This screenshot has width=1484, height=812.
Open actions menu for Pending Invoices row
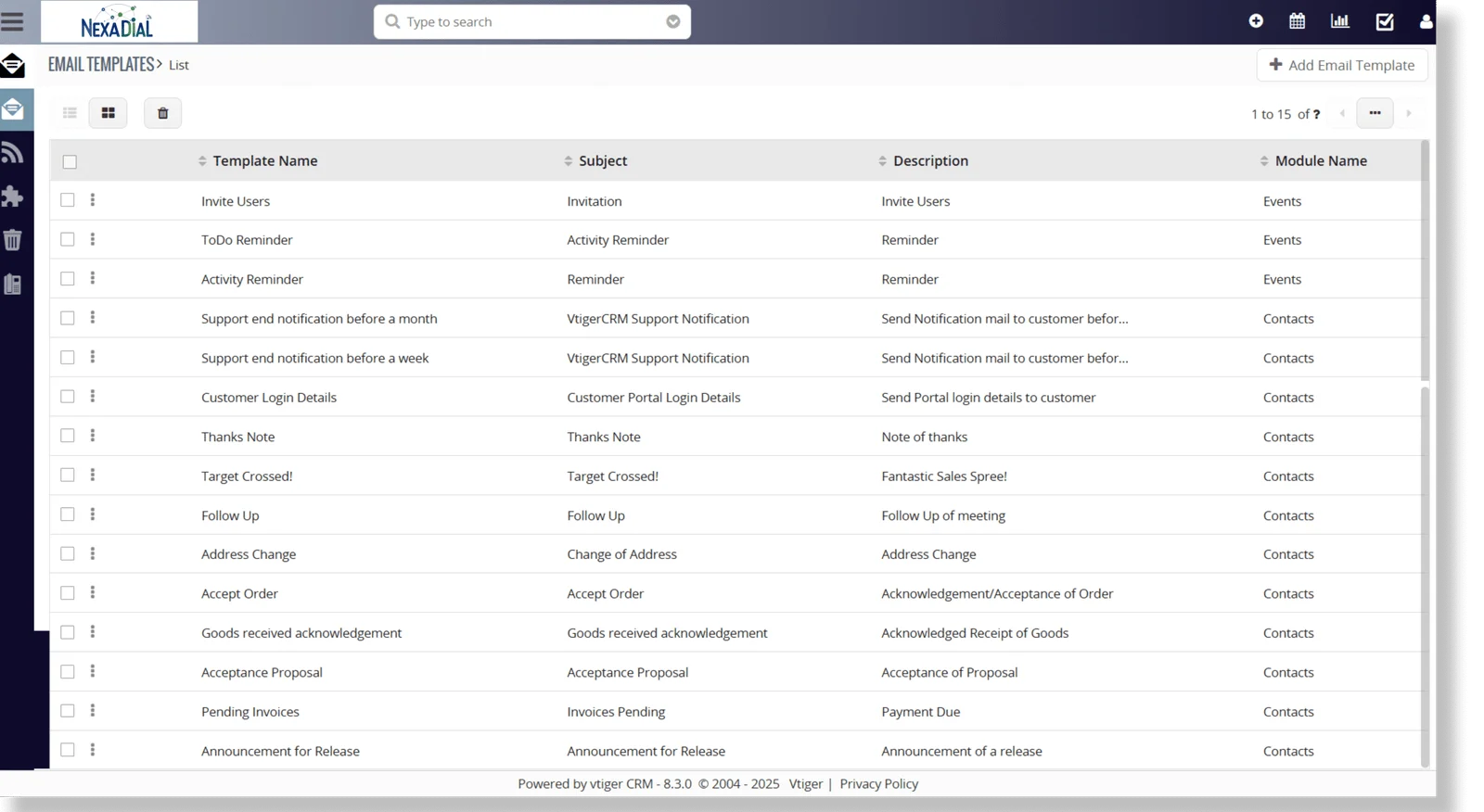(93, 711)
